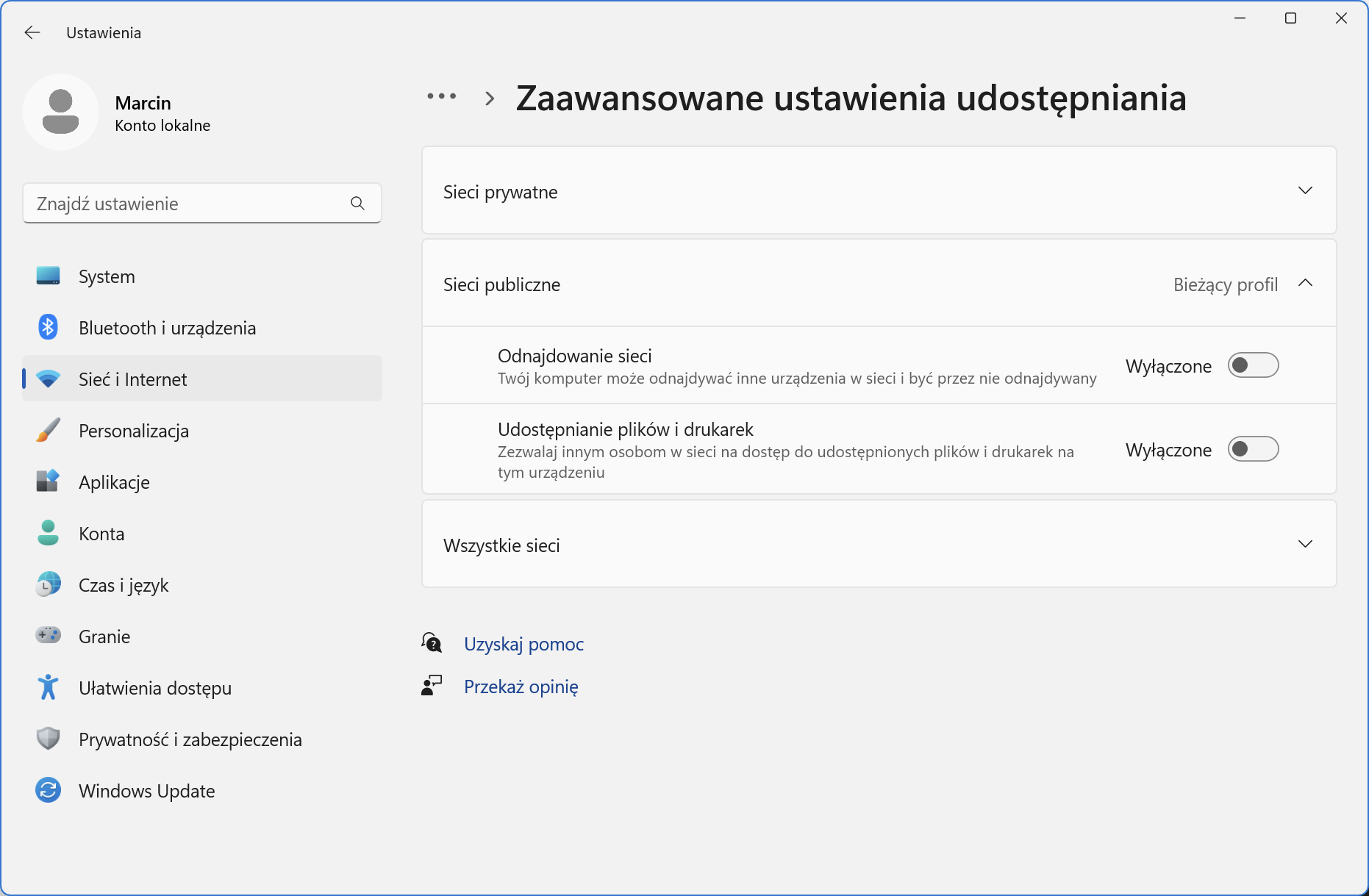Screen dimensions: 1369x896
Task: Click the Windows Update sync icon
Action: tap(49, 791)
